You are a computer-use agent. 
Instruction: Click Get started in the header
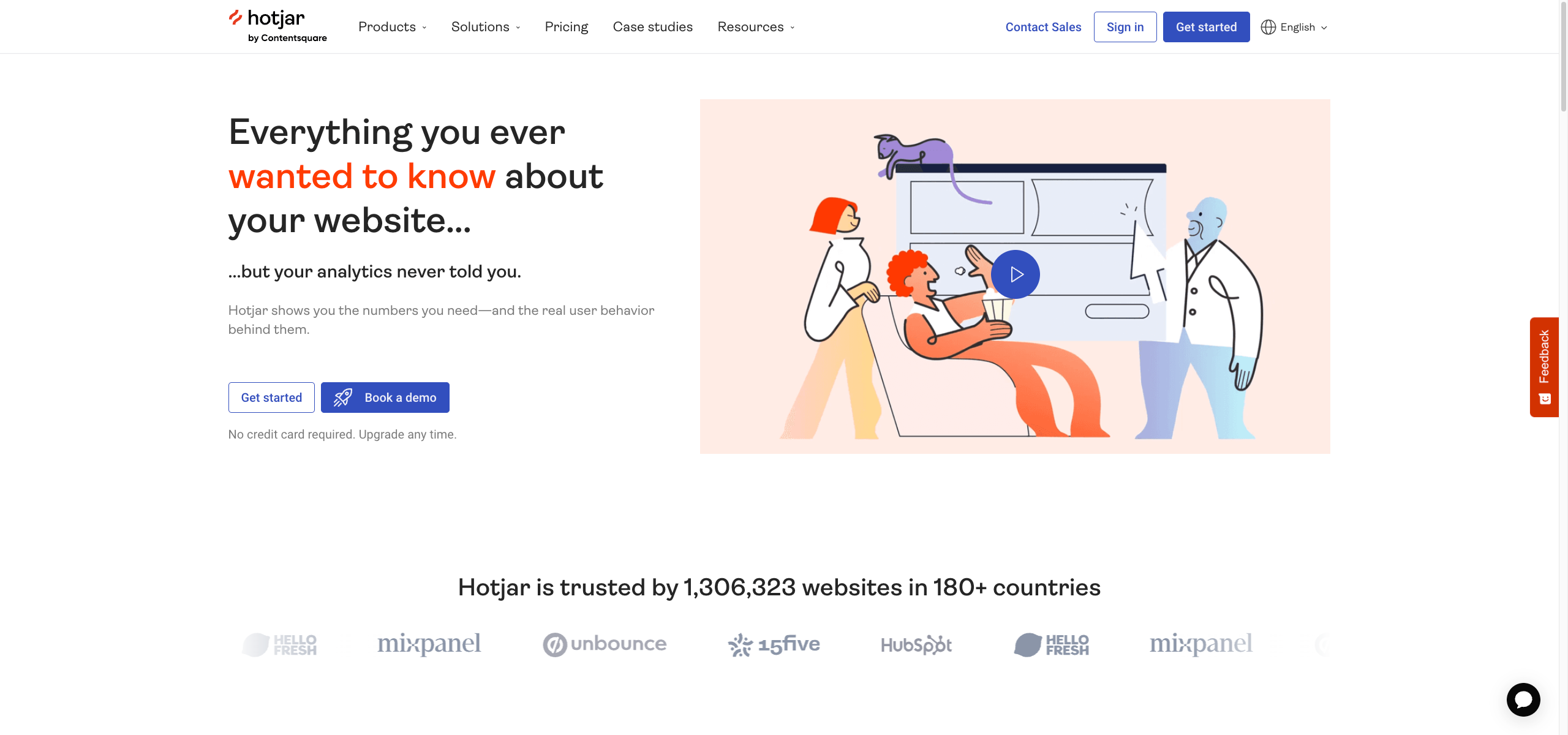tap(1206, 27)
